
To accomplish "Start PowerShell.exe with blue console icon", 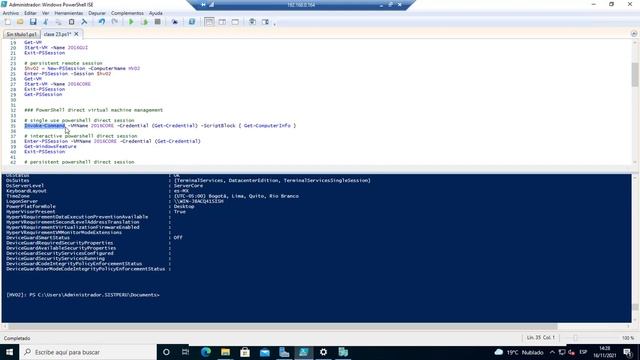I will [191, 22].
